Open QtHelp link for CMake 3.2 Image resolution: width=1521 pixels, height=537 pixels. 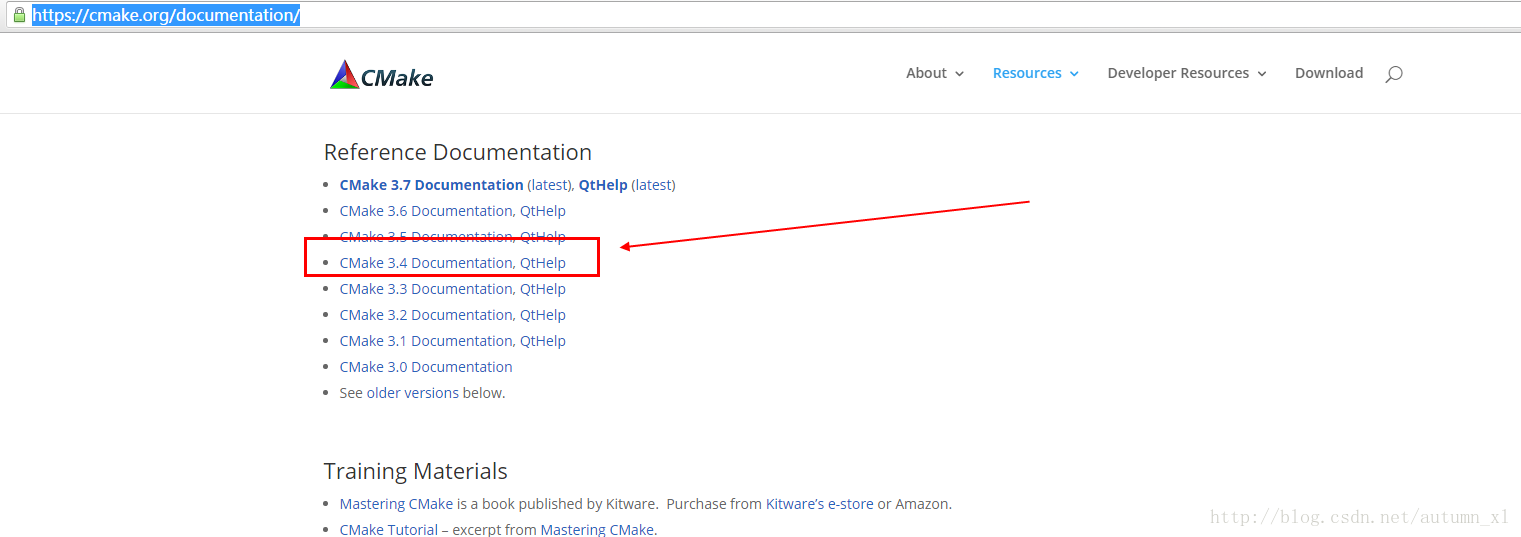click(543, 315)
